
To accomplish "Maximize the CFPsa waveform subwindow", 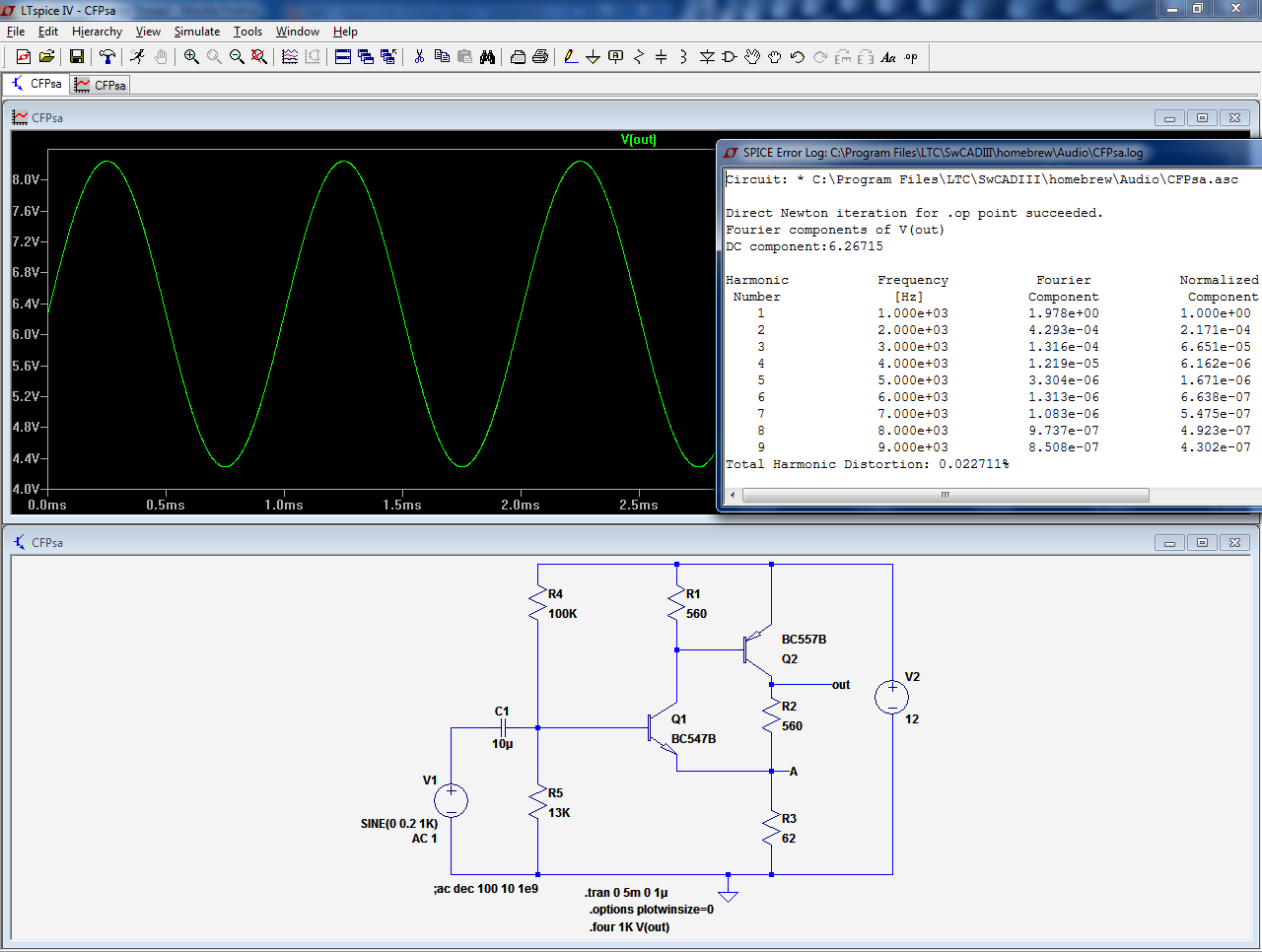I will click(1202, 117).
